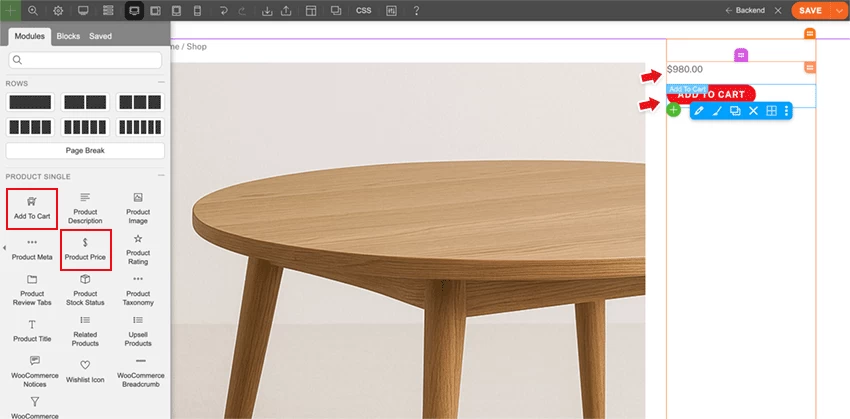Click the redo arrow in toolbar
The height and width of the screenshot is (419, 850).
(x=242, y=10)
